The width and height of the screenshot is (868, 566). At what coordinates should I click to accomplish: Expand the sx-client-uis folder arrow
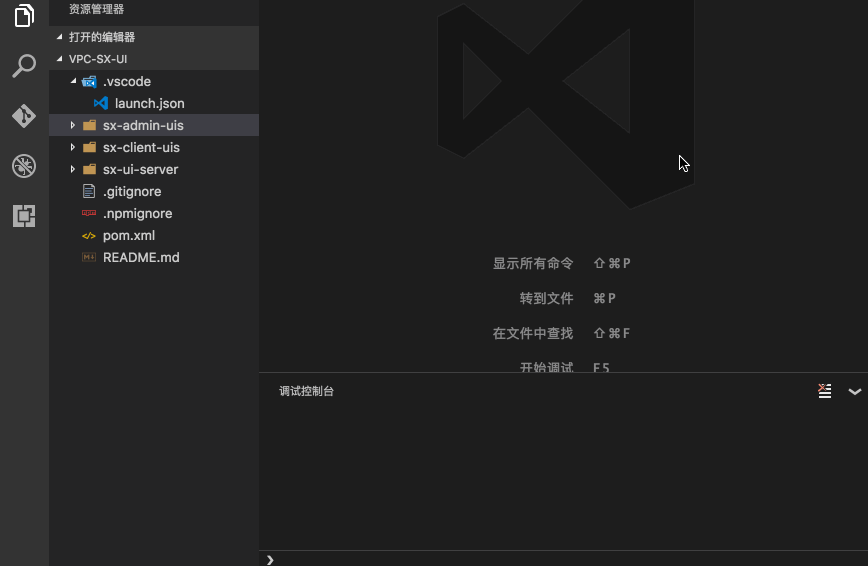click(73, 147)
